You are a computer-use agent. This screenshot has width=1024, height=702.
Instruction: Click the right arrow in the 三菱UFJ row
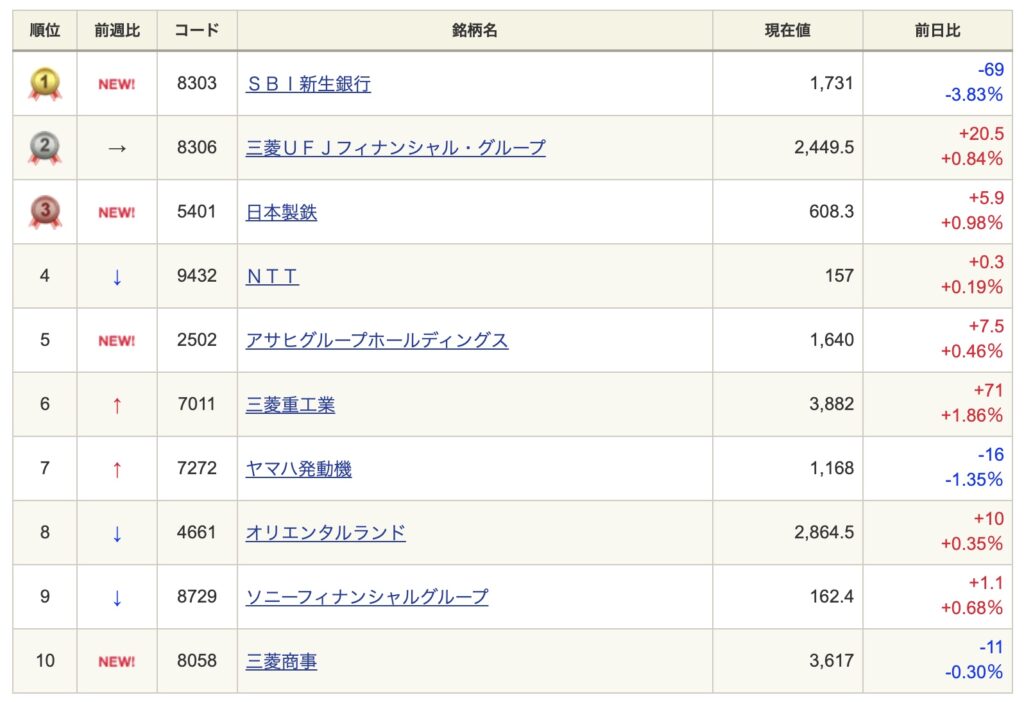pyautogui.click(x=117, y=148)
